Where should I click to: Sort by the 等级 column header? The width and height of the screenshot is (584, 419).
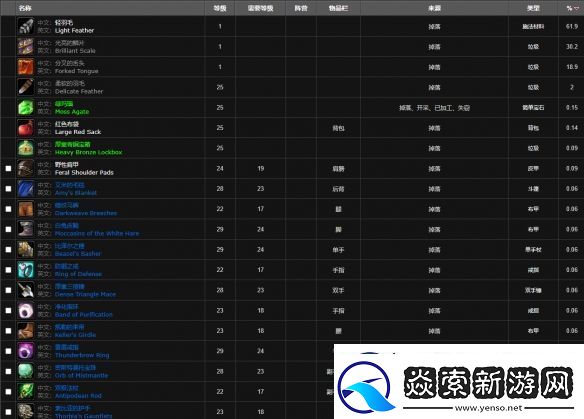point(220,8)
